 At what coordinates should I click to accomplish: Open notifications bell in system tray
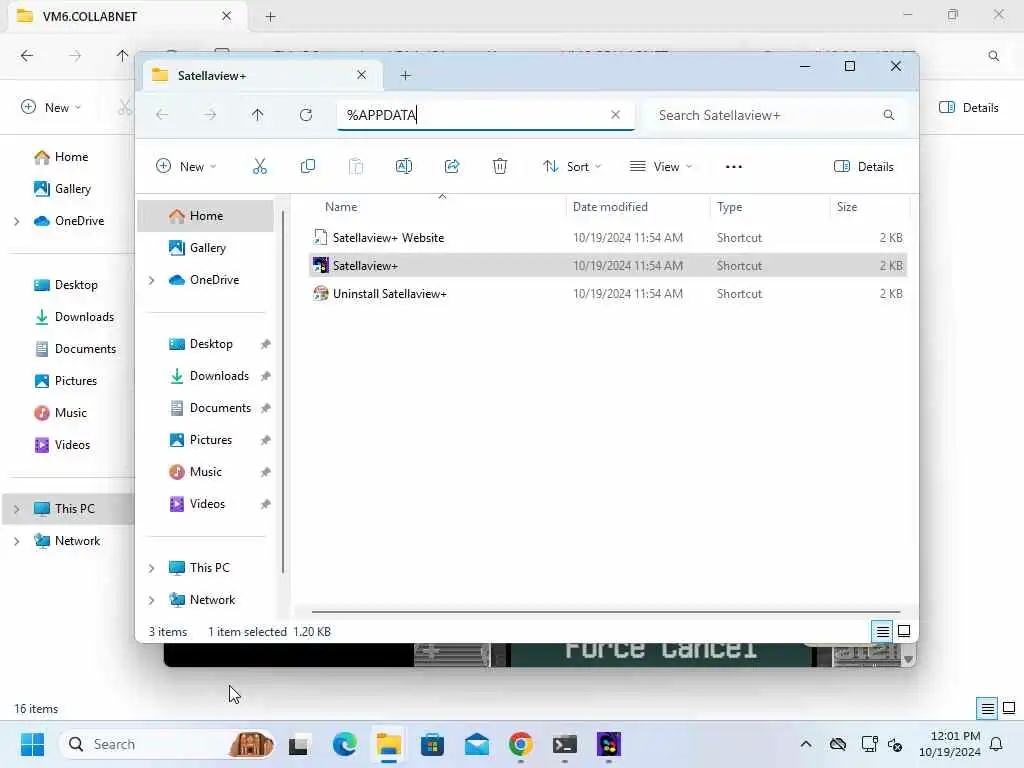tap(997, 744)
